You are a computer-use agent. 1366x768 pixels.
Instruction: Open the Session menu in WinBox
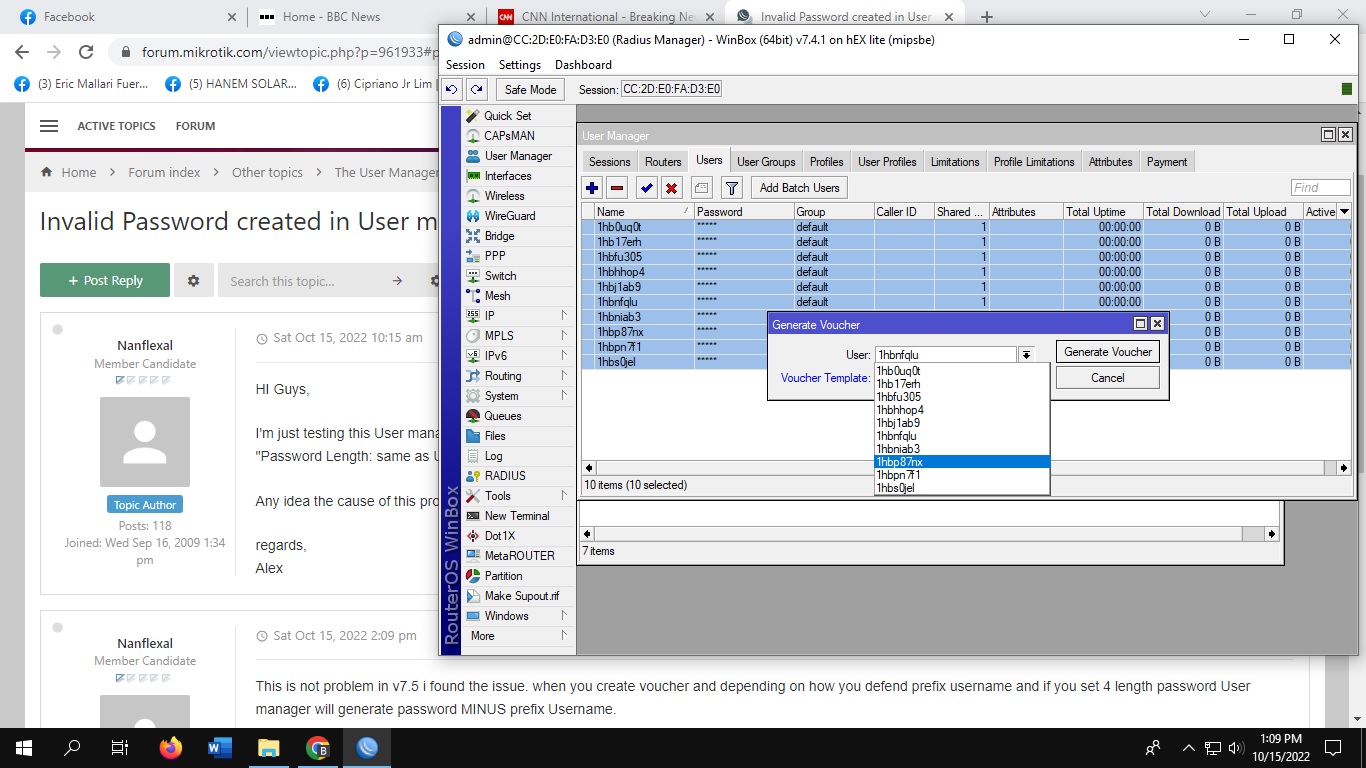[465, 65]
